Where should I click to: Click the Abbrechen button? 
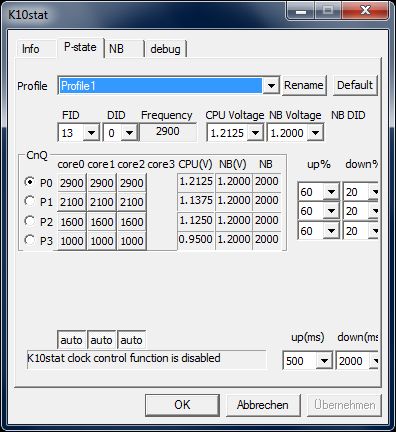pos(263,405)
